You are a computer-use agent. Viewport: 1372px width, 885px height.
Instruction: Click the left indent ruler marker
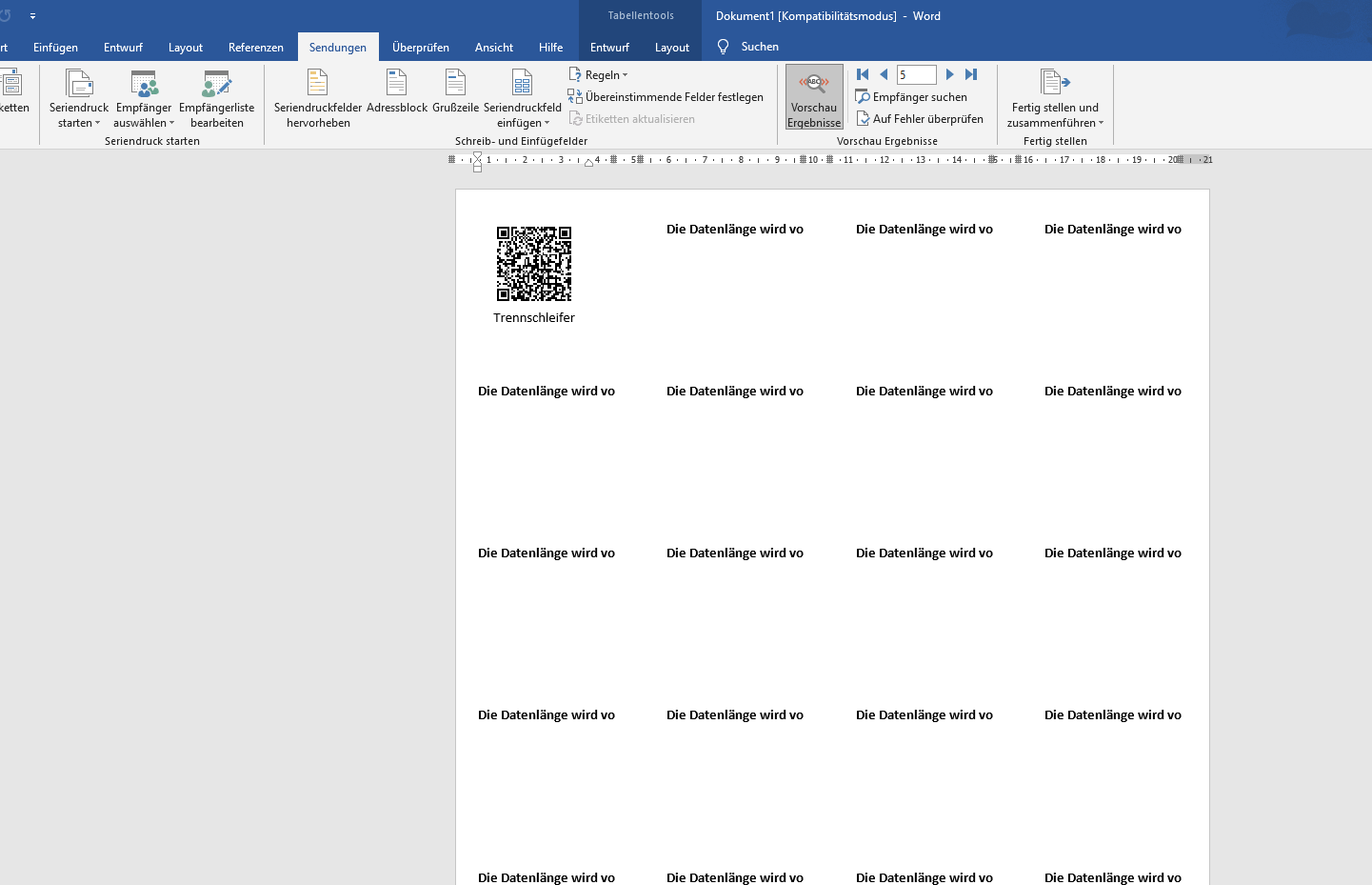[x=477, y=169]
